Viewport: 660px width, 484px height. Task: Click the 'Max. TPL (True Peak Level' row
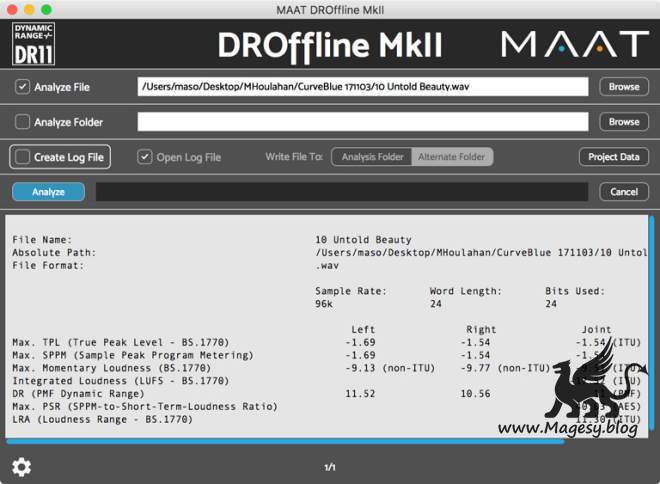pos(120,342)
